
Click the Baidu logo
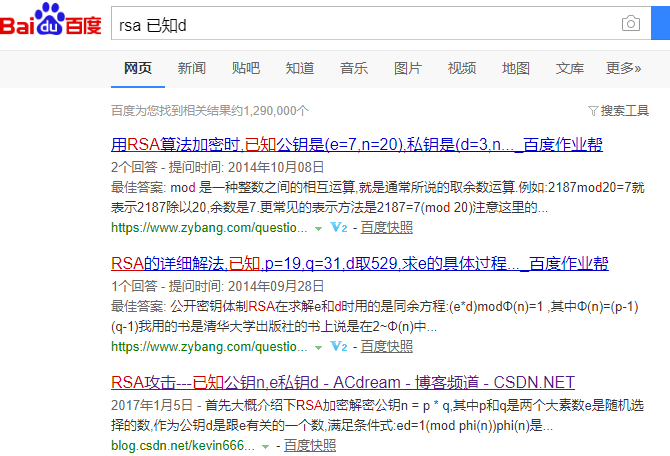[x=51, y=19]
